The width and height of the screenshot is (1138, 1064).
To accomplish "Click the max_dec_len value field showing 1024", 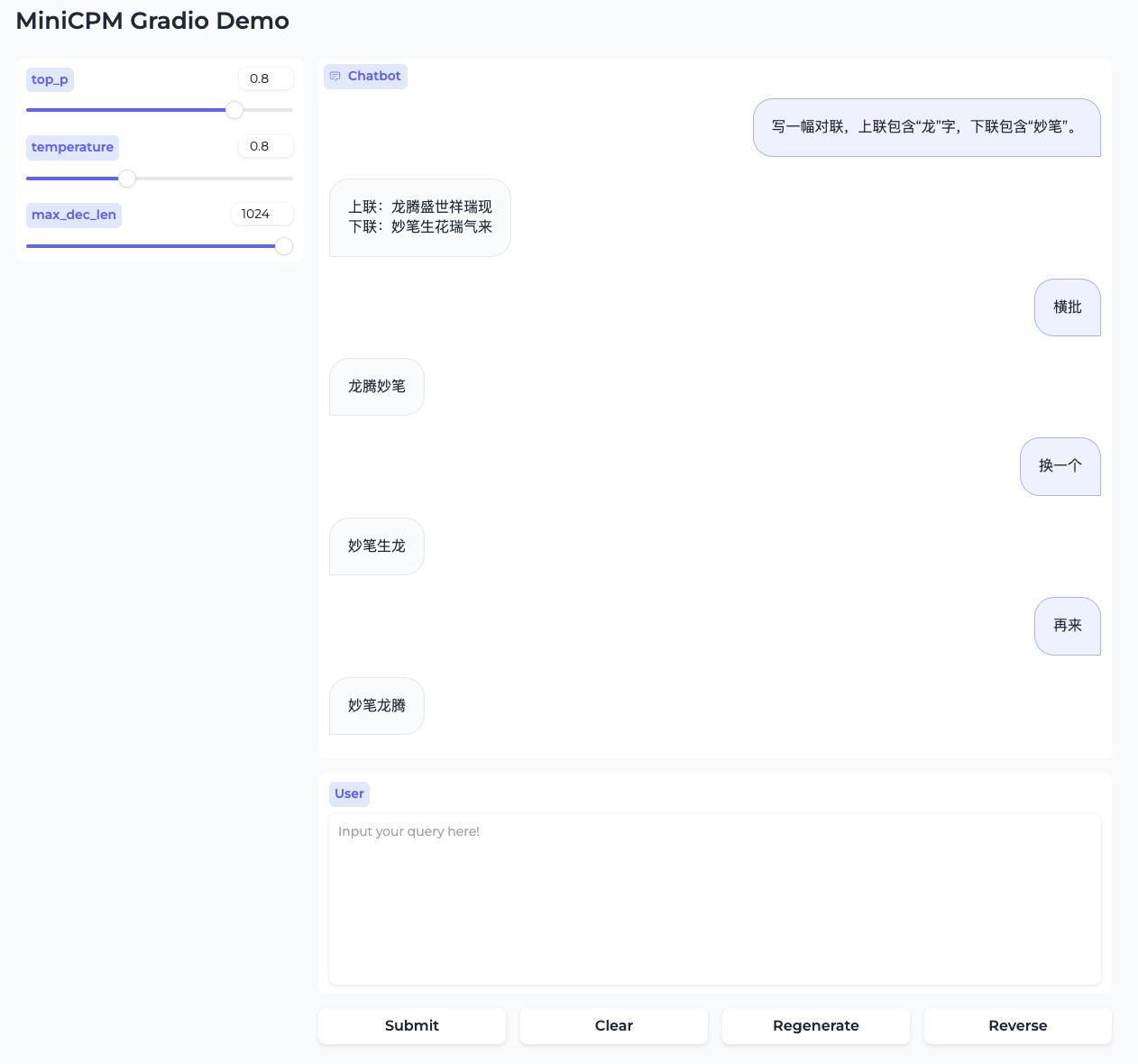I will (x=262, y=214).
